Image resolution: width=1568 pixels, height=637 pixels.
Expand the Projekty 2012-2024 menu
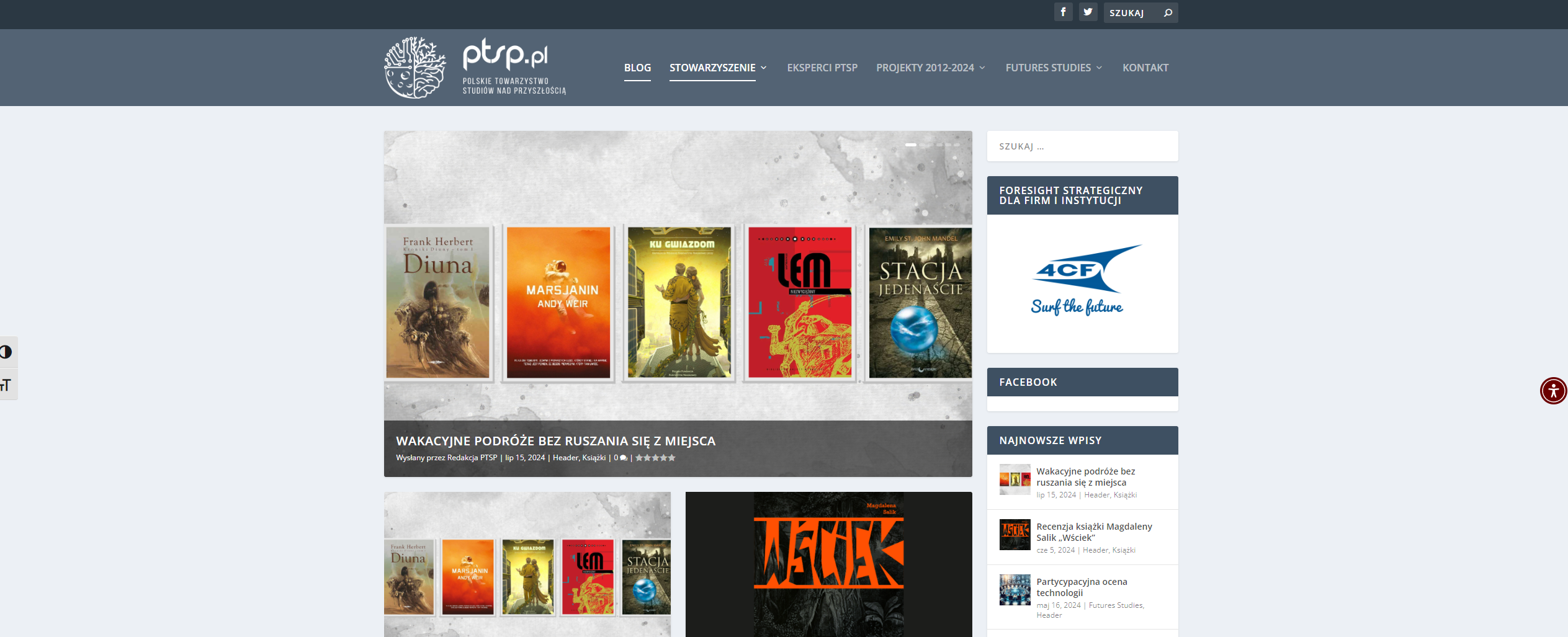[x=930, y=68]
